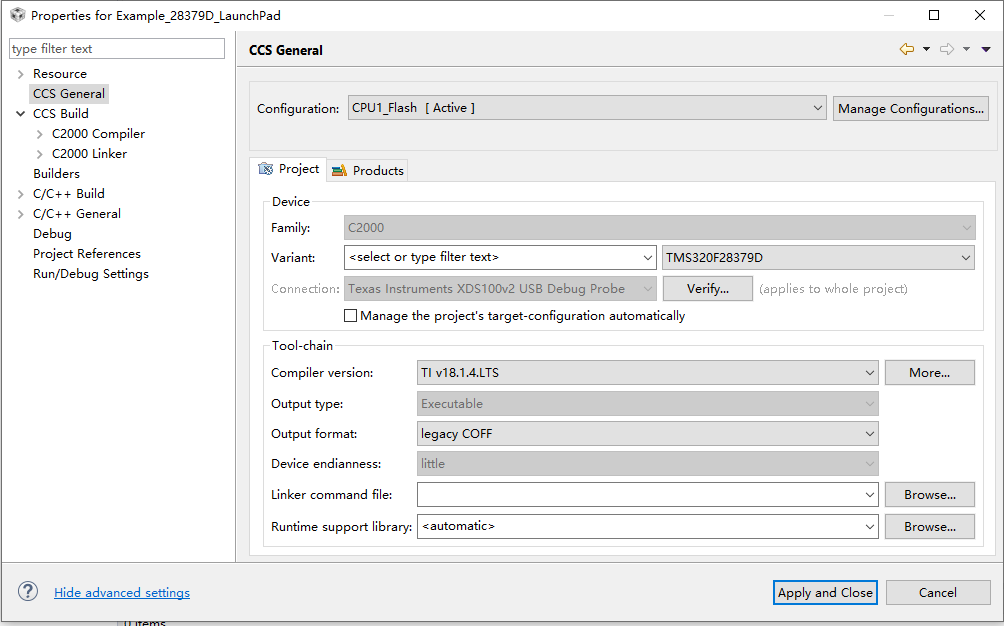Select the C2000 Compiler tree item
Screen dimensions: 1004x626
[98, 134]
